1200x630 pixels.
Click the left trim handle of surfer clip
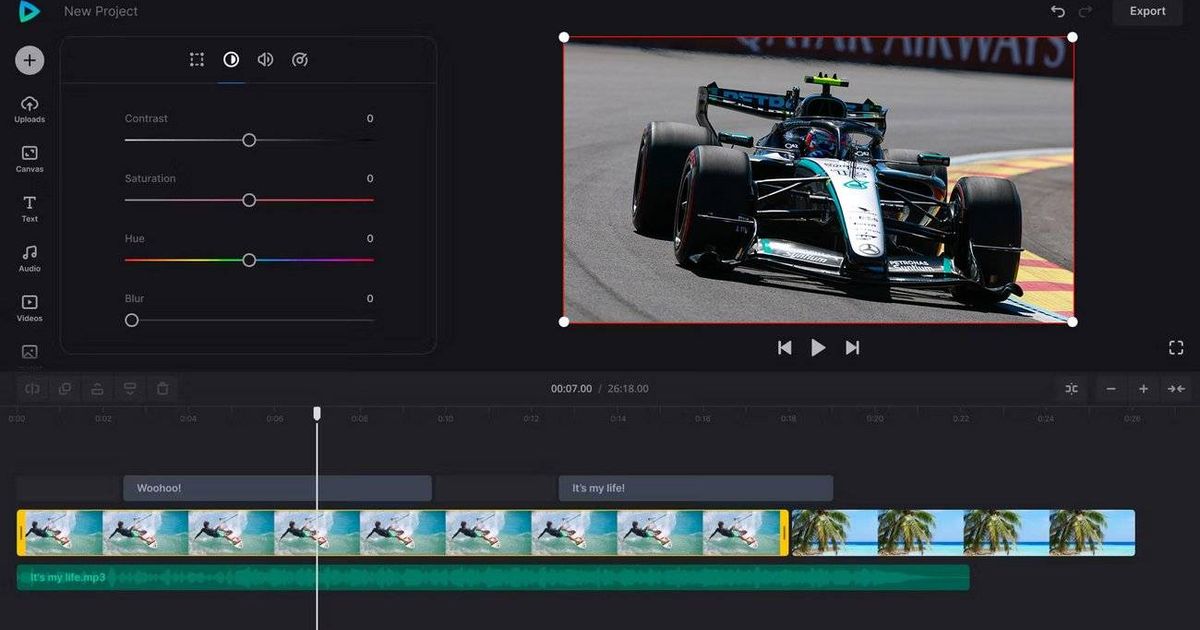[21, 532]
